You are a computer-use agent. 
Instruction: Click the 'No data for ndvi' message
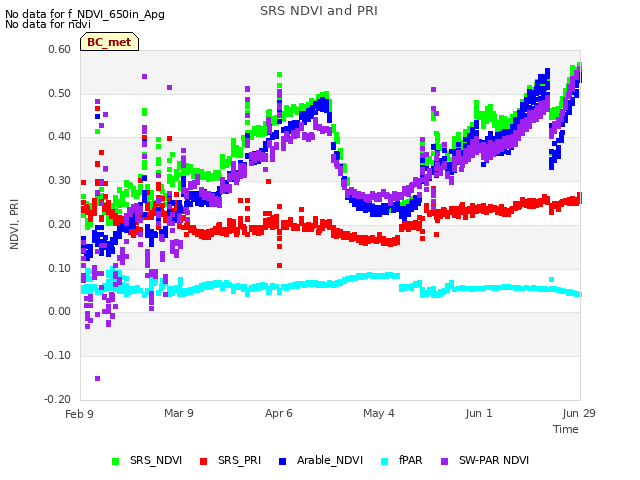48,24
